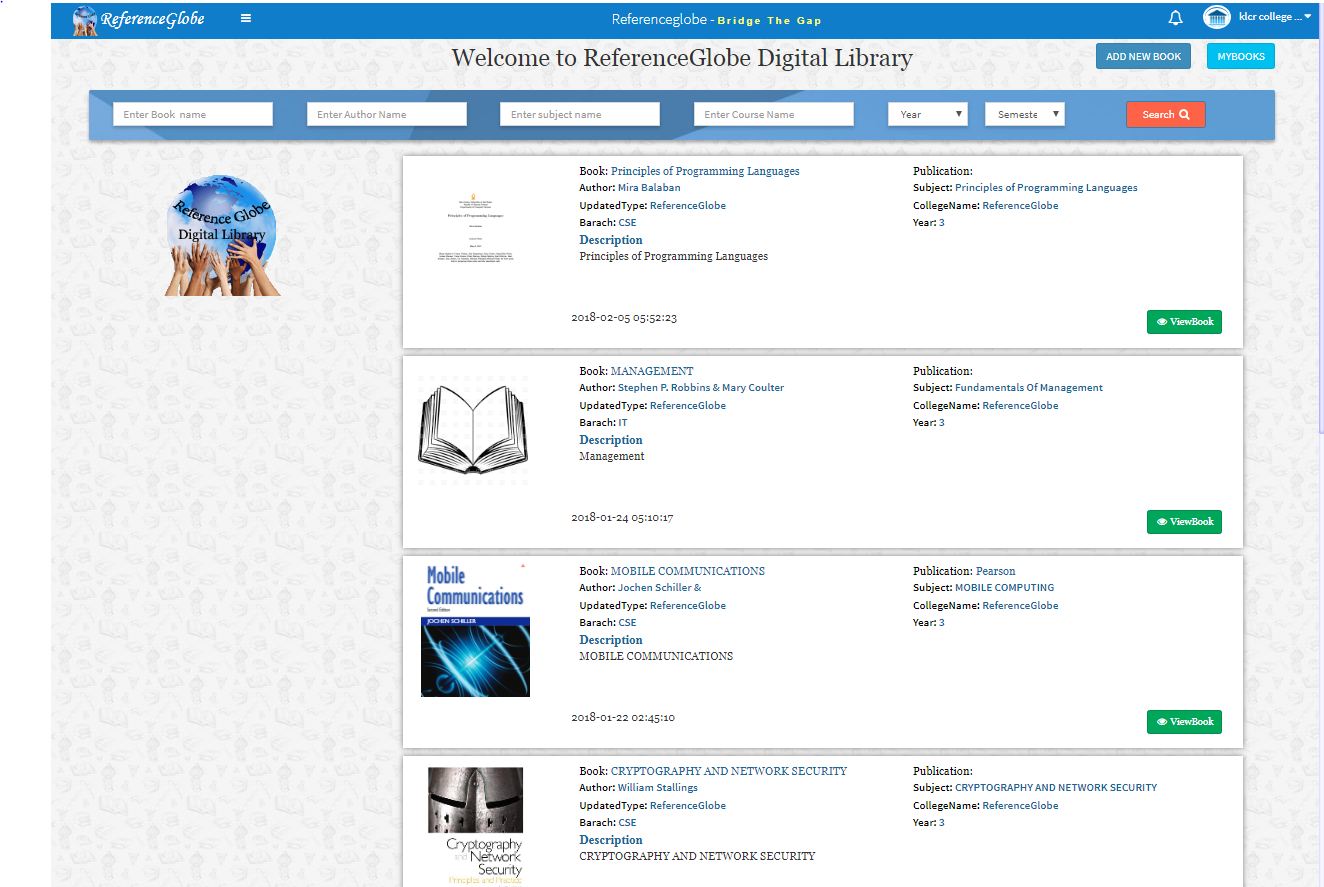
Task: Open MYBOOKS
Action: (1240, 56)
